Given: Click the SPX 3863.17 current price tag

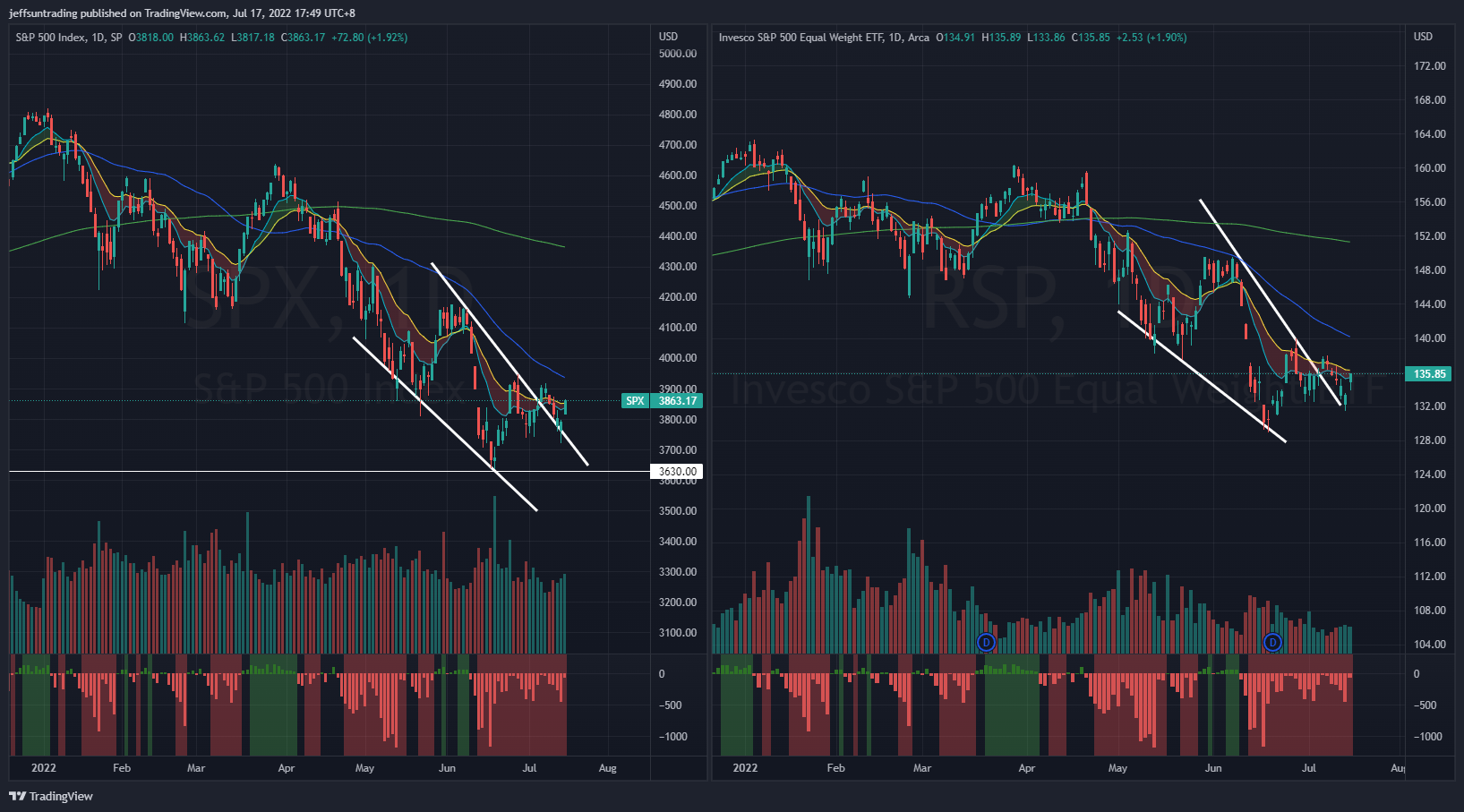Looking at the screenshot, I should click(662, 400).
